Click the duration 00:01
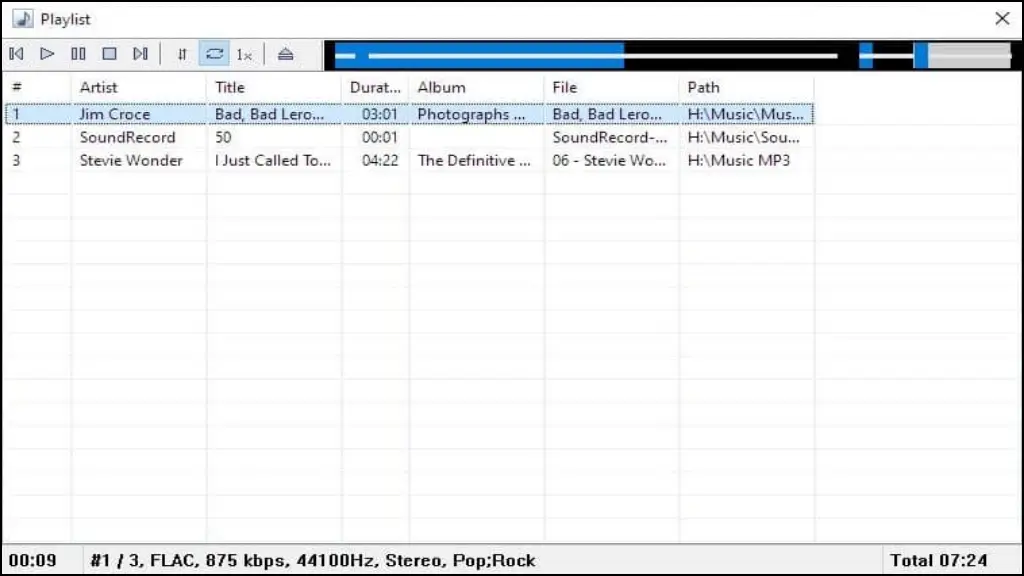The height and width of the screenshot is (576, 1024). [x=379, y=138]
